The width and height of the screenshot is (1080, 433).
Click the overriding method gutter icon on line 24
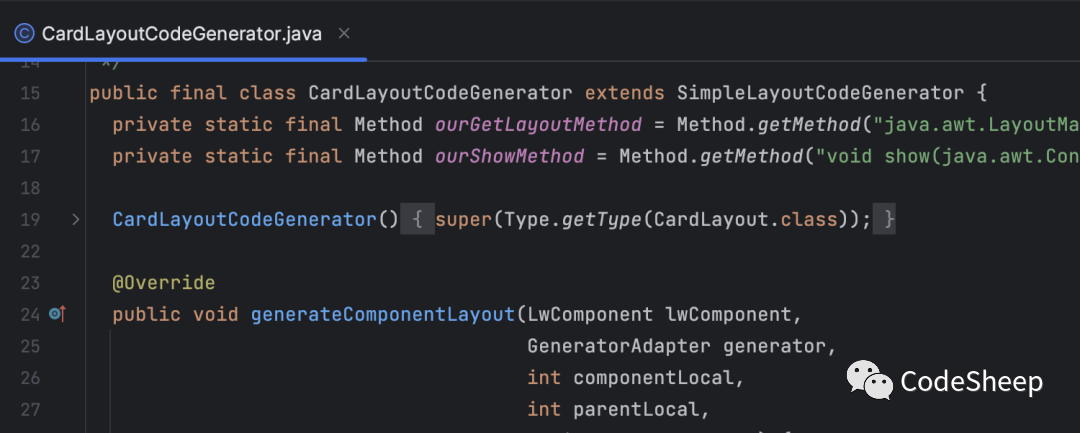click(x=57, y=315)
